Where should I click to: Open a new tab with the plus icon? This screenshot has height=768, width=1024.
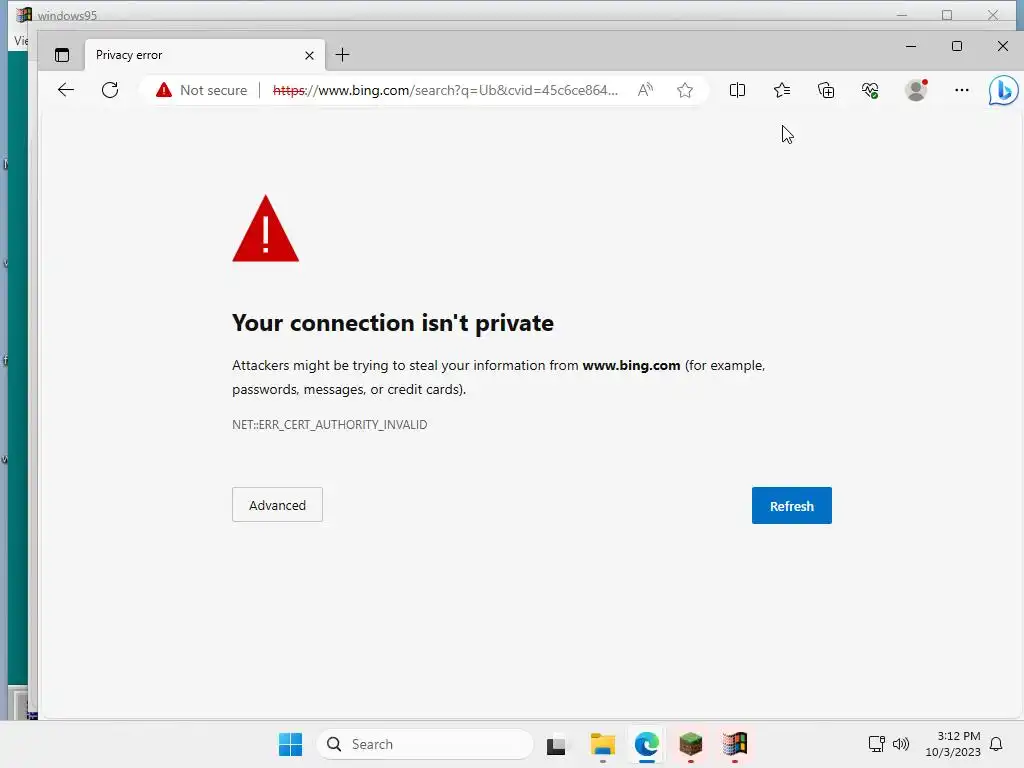click(x=342, y=55)
